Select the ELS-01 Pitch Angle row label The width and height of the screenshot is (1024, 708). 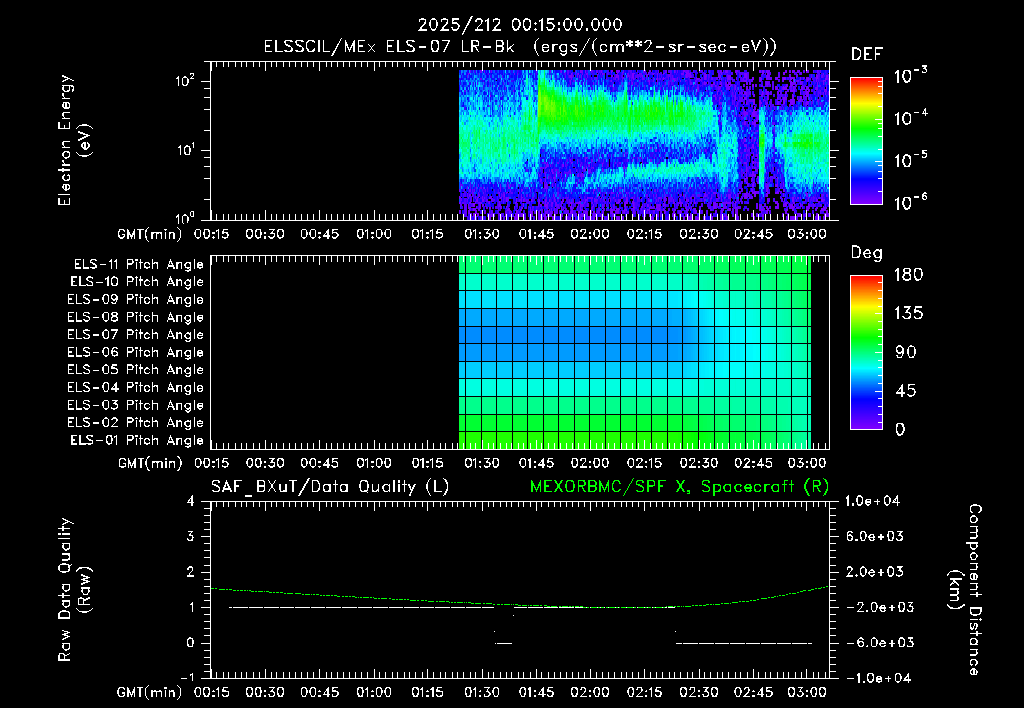pos(136,440)
